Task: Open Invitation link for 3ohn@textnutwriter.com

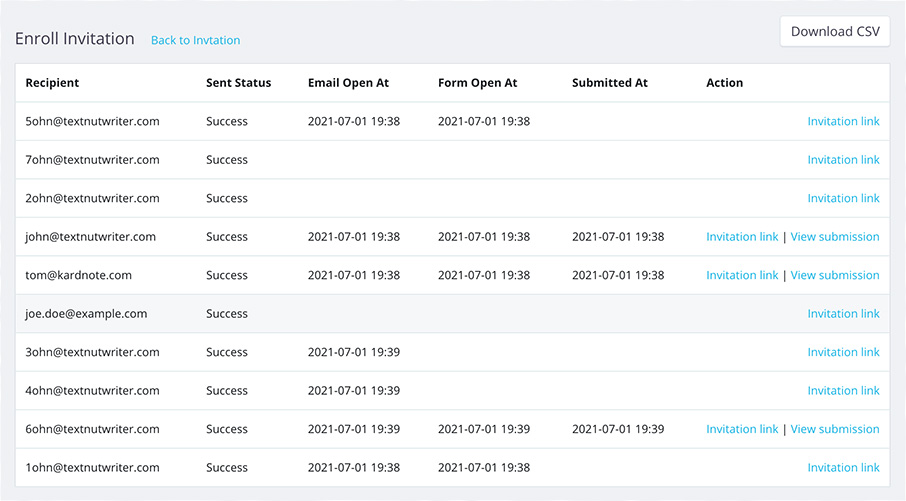Action: [843, 352]
